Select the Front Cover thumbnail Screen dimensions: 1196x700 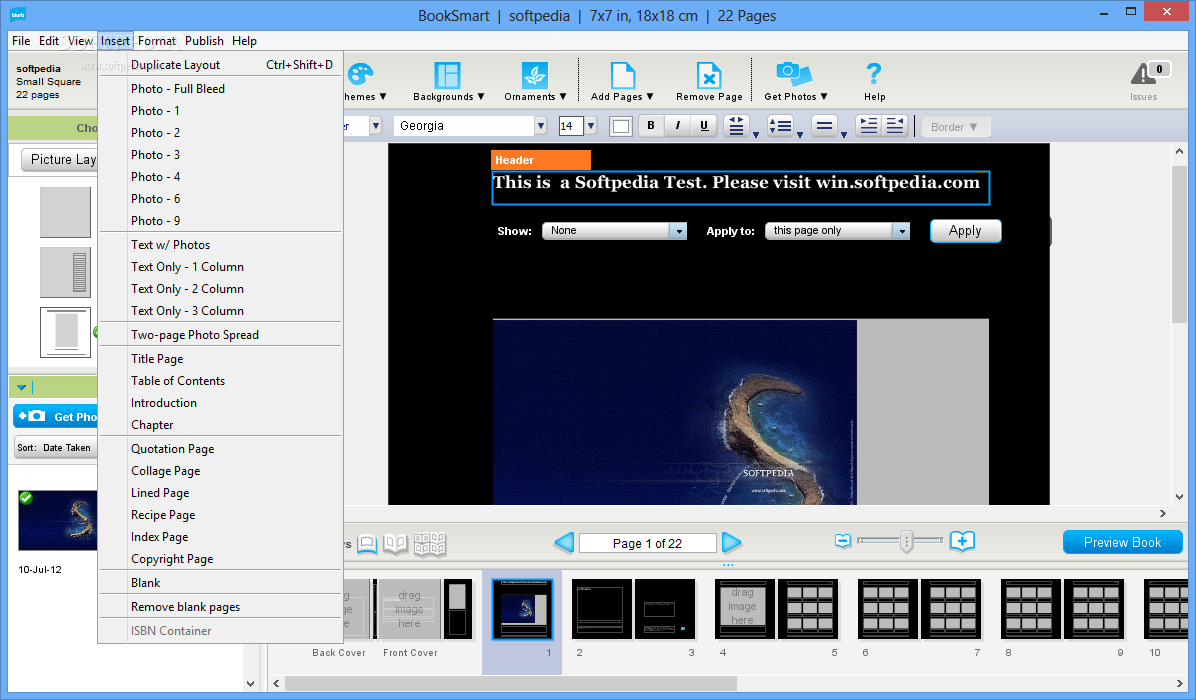[x=410, y=608]
